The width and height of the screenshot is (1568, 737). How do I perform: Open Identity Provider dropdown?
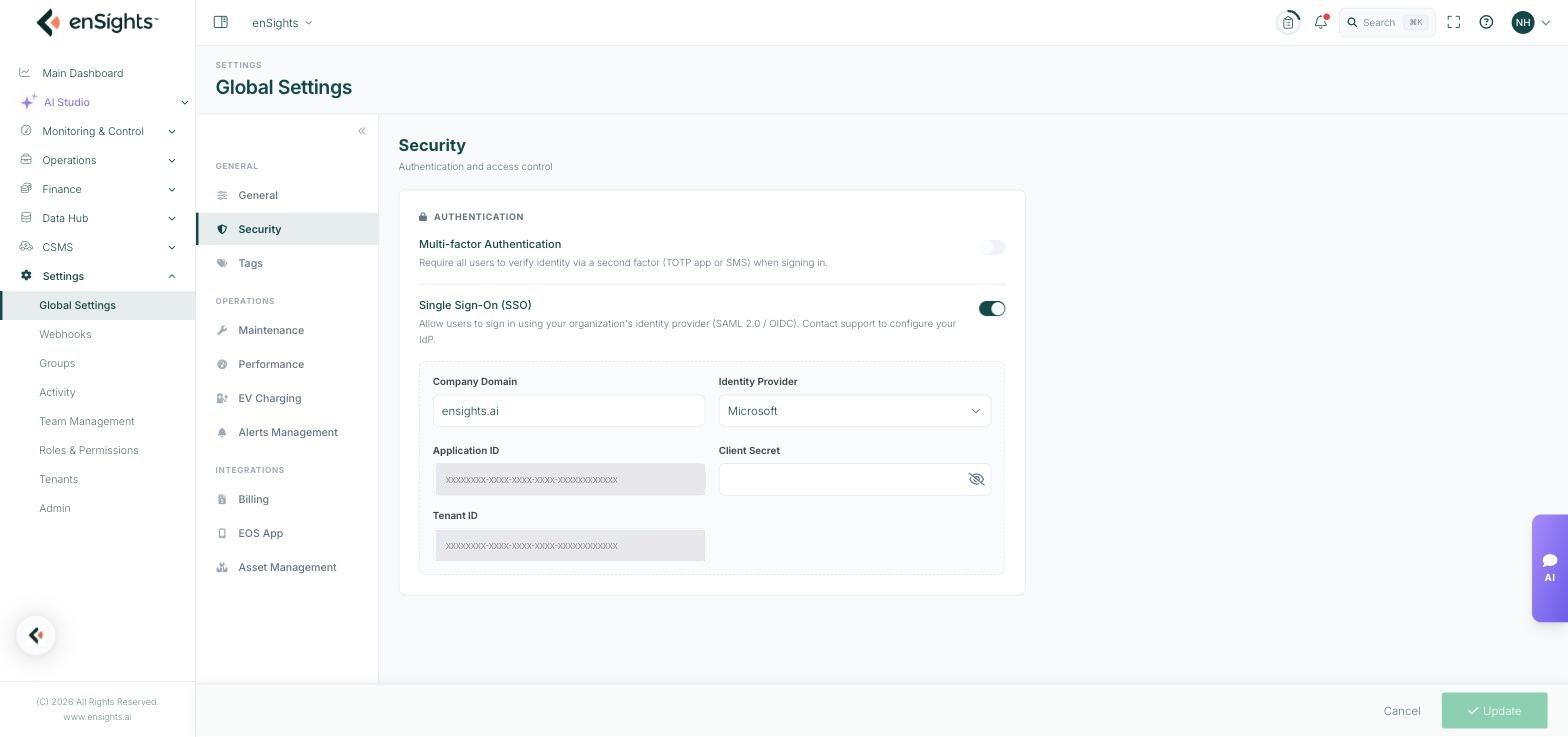tap(855, 411)
